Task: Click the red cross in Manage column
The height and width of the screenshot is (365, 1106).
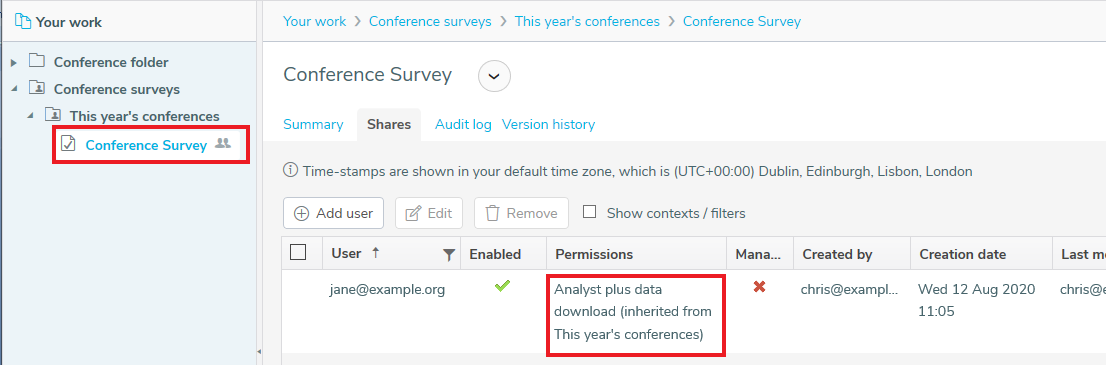Action: 759,287
